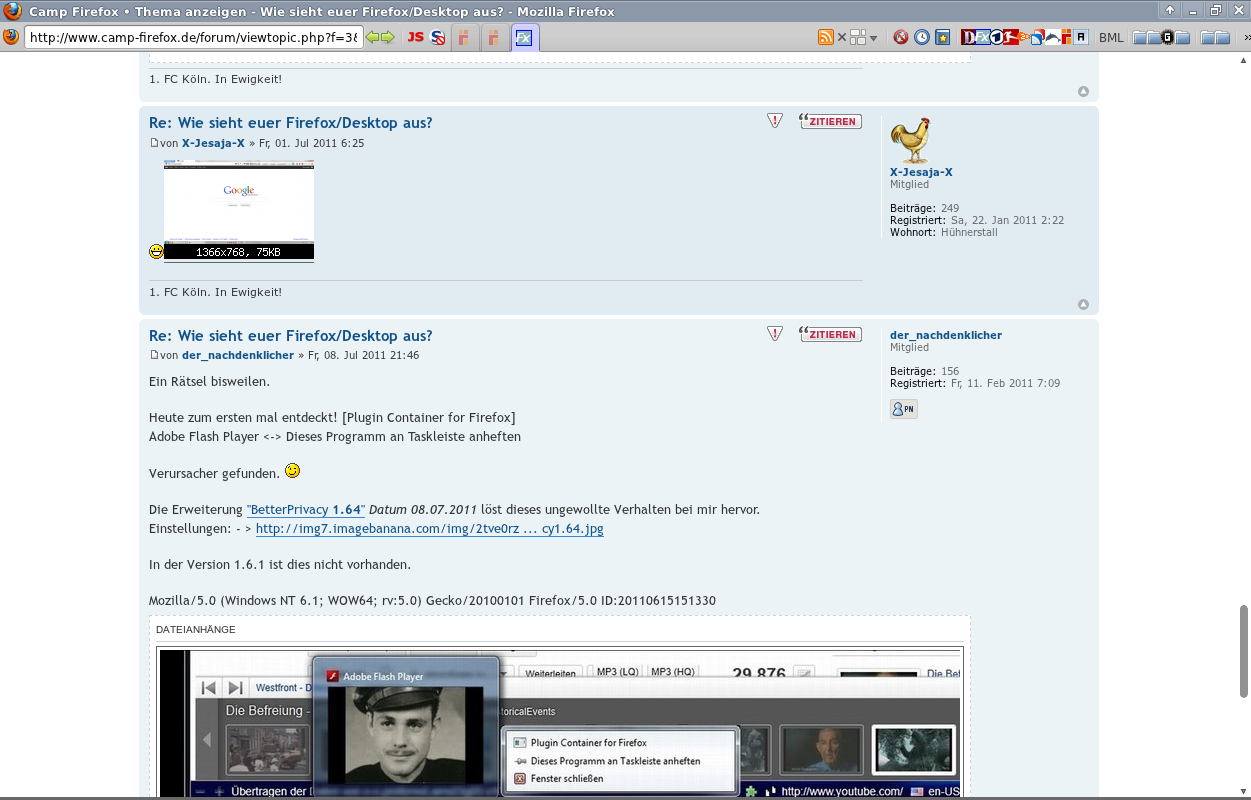Open the BetterPrivacy 1.64 link
The height and width of the screenshot is (800, 1251).
tap(305, 510)
